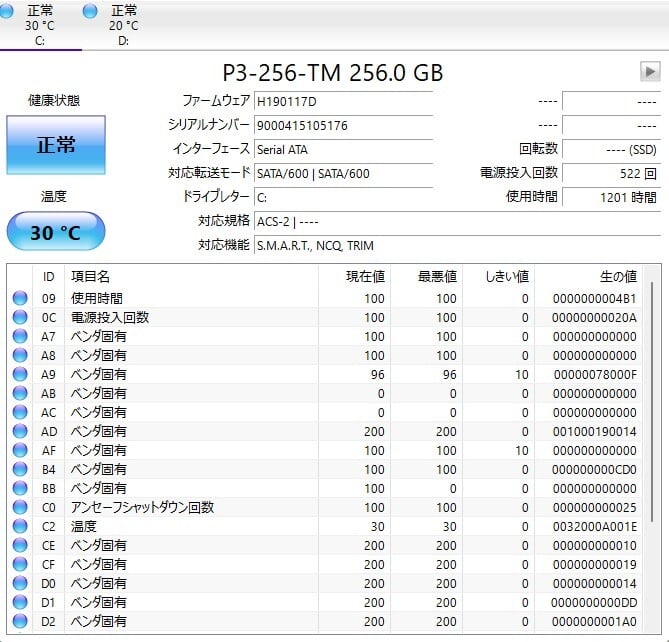Click the next disk arrow button
669x642 pixels.
coord(650,72)
